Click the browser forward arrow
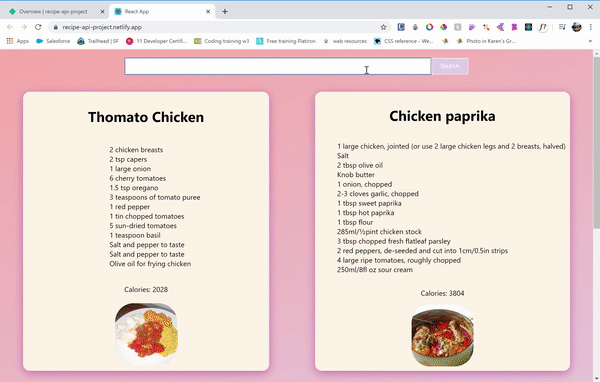The width and height of the screenshot is (600, 382). click(24, 27)
